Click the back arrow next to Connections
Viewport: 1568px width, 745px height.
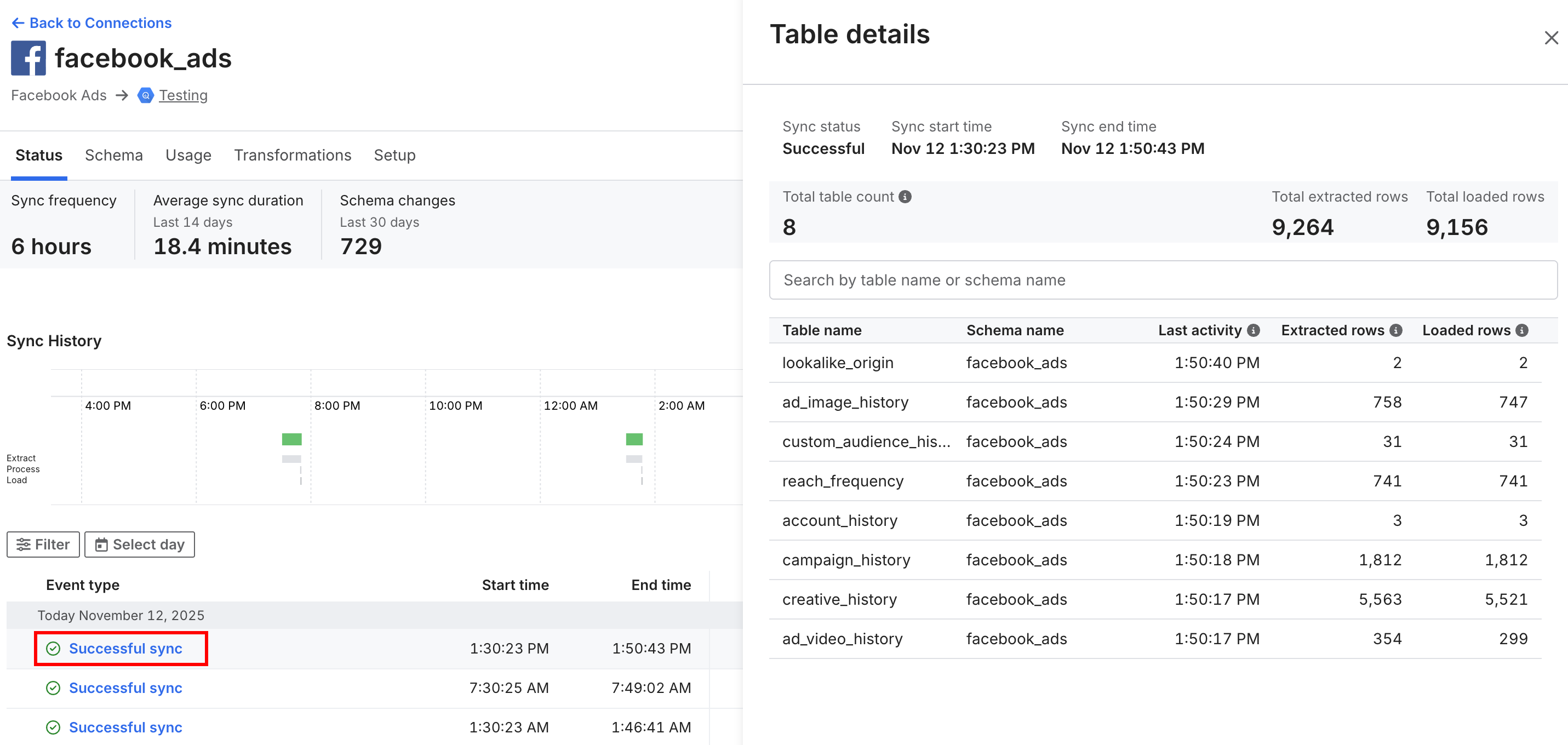18,22
